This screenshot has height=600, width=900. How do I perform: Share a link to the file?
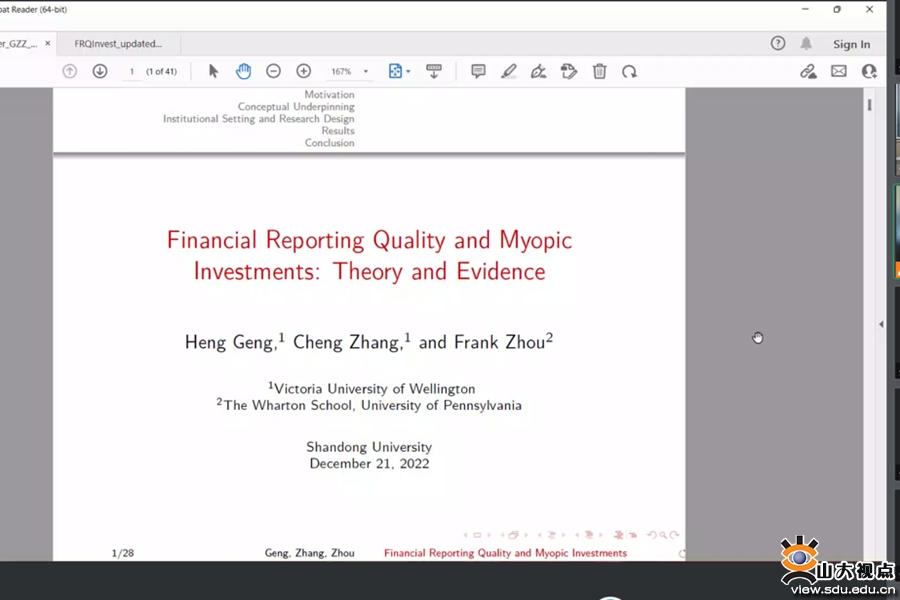(x=808, y=71)
